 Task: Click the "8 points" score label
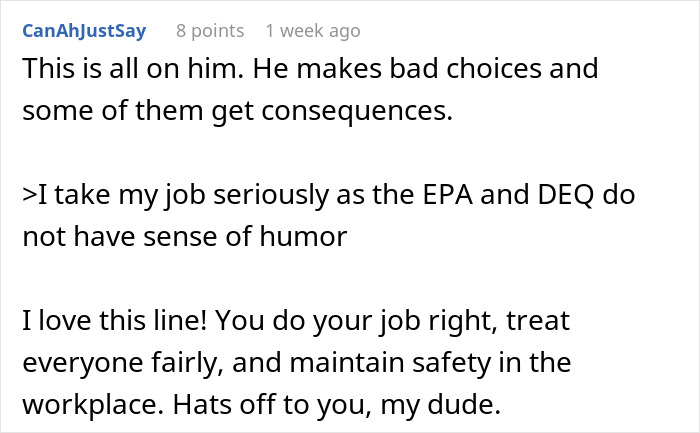(x=210, y=31)
